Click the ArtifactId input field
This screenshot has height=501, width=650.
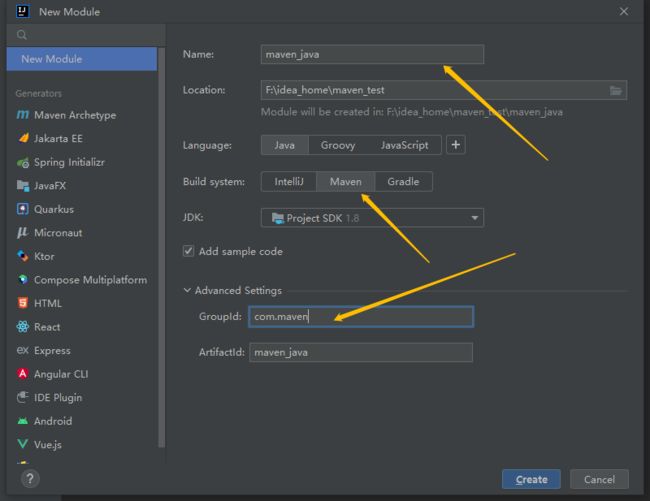(361, 352)
